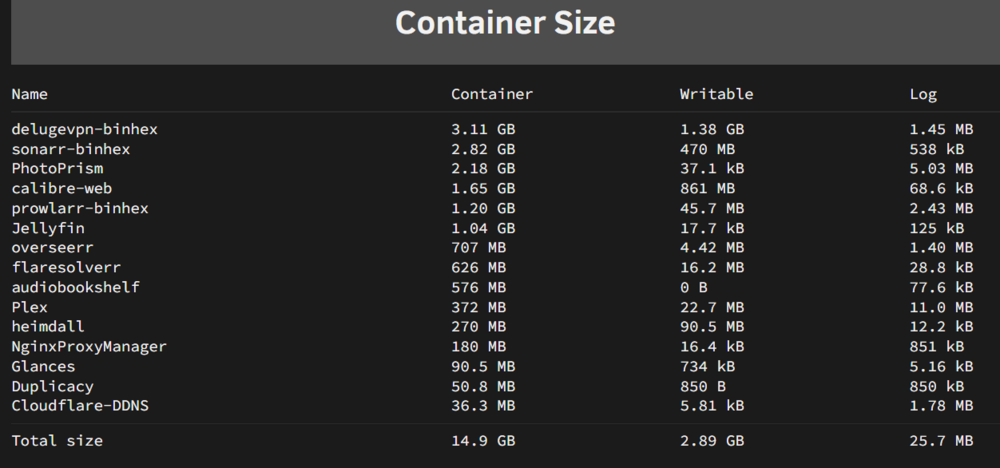This screenshot has width=1000, height=468.
Task: Click the Jellyfin container name
Action: pyautogui.click(x=48, y=228)
